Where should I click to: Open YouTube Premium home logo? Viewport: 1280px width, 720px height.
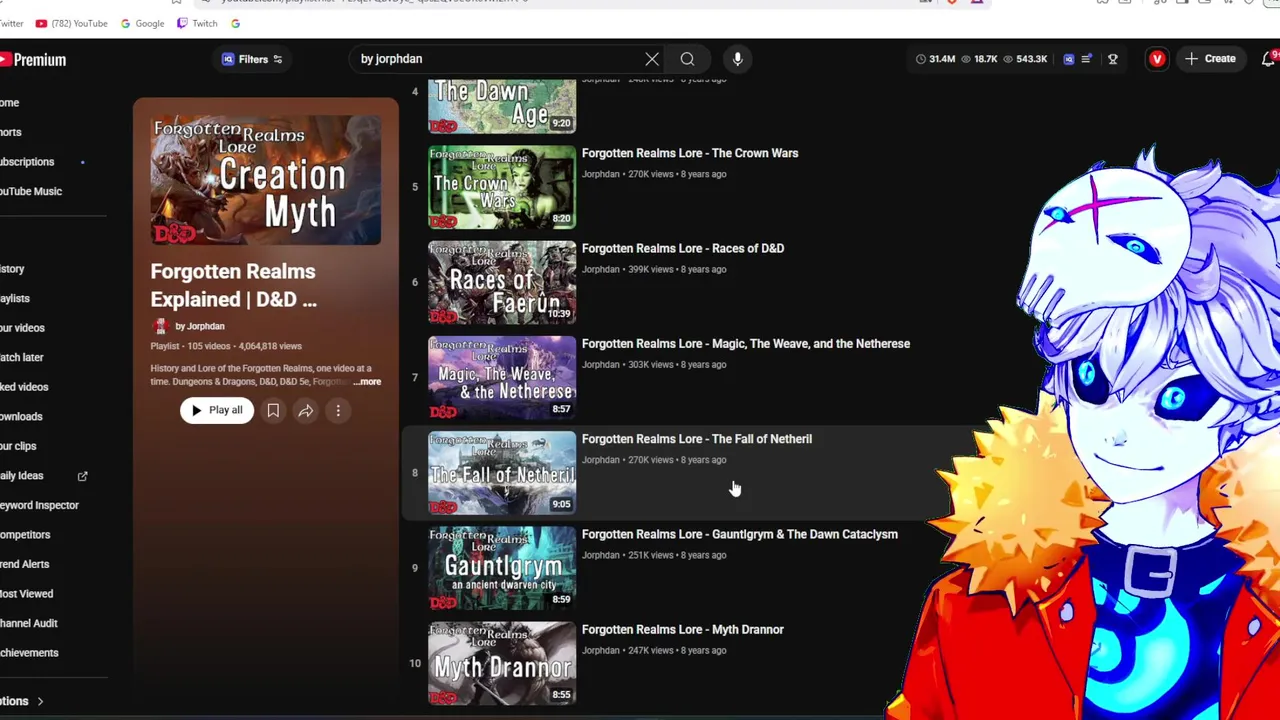point(33,60)
